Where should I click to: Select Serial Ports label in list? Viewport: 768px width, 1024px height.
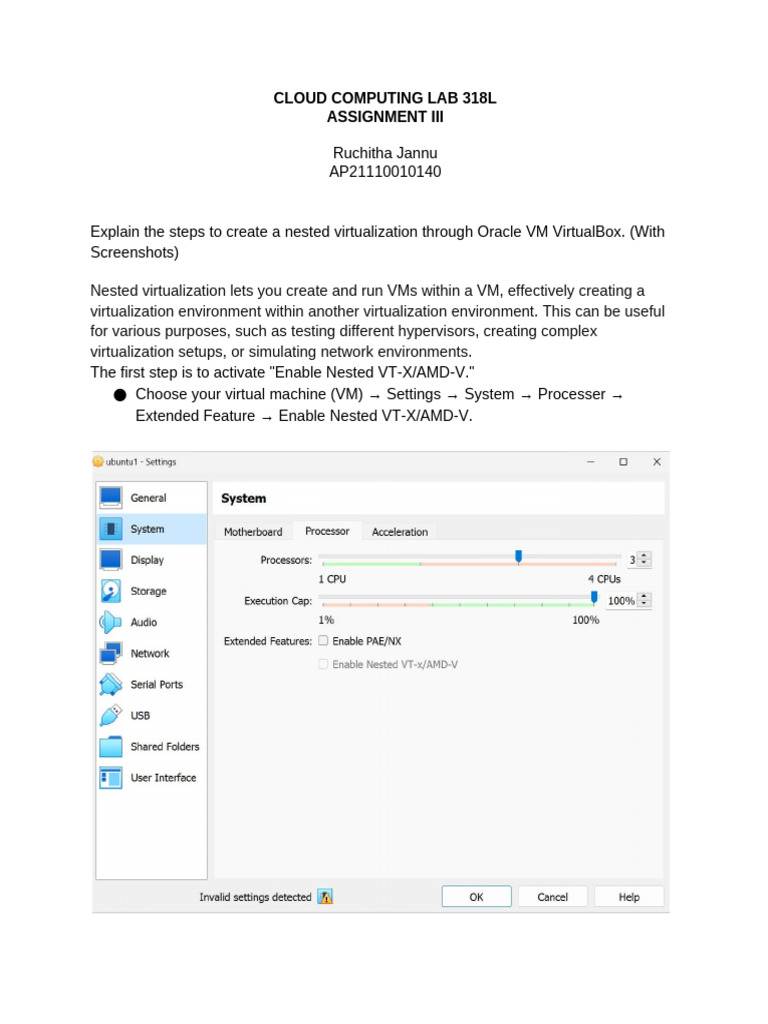(157, 684)
